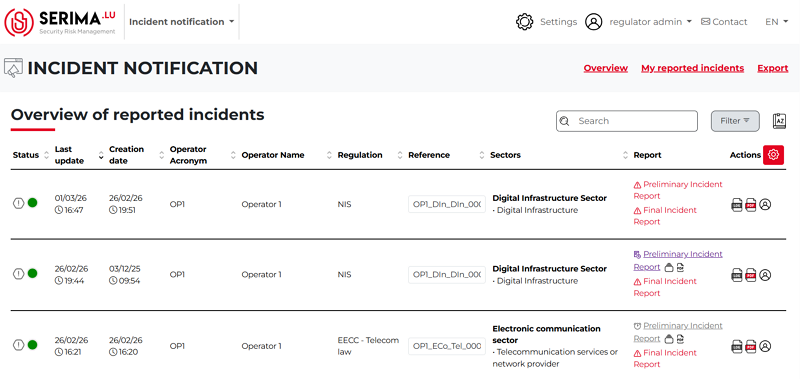The height and width of the screenshot is (379, 800).
Task: Sort by the Creation date column arrows
Action: pyautogui.click(x=162, y=155)
